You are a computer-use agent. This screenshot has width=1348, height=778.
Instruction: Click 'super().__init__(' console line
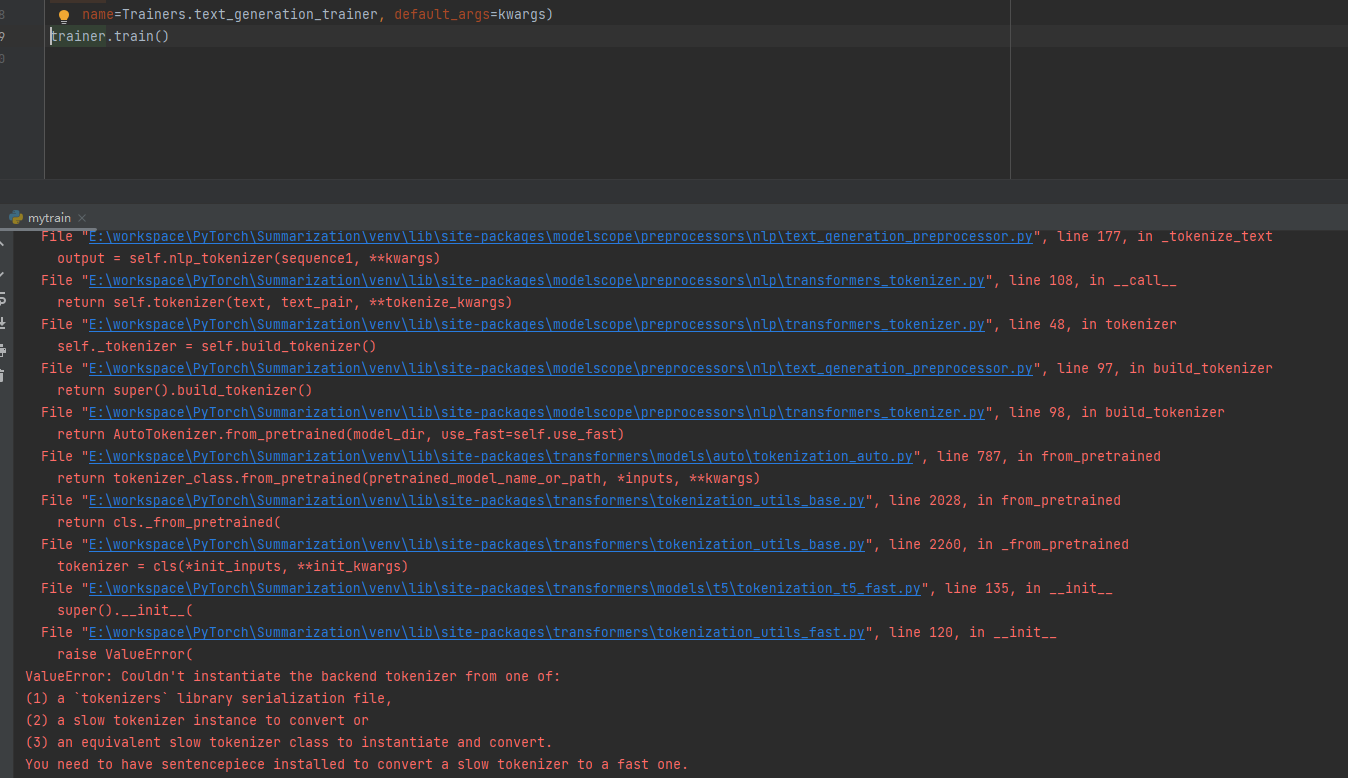[x=125, y=611]
